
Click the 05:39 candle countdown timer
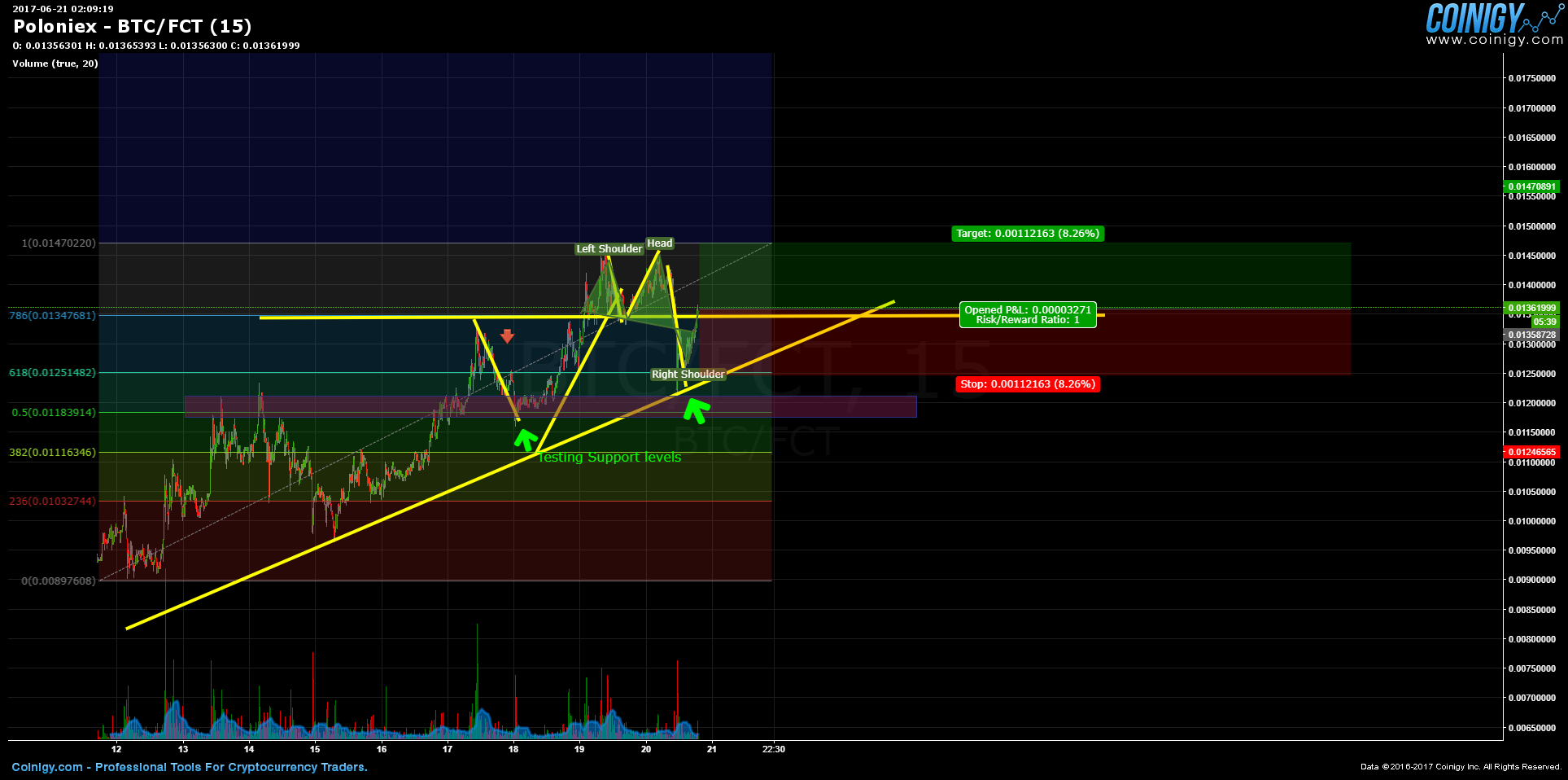1546,322
